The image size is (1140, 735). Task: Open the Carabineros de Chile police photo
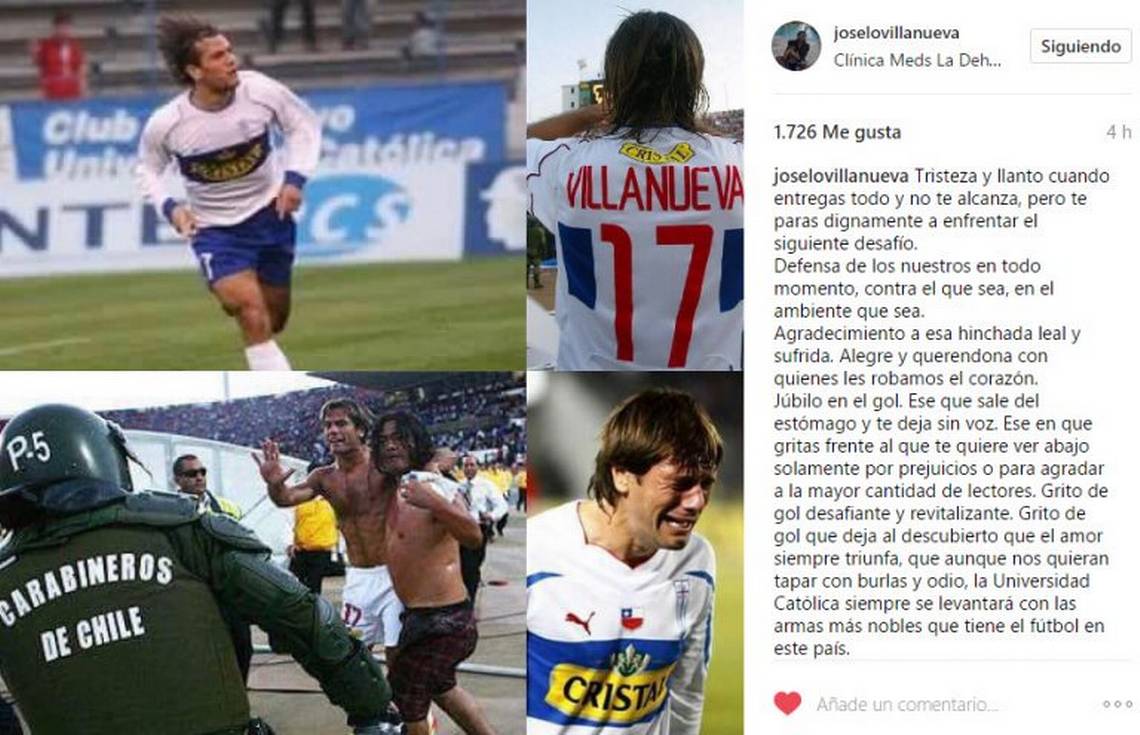coord(262,553)
